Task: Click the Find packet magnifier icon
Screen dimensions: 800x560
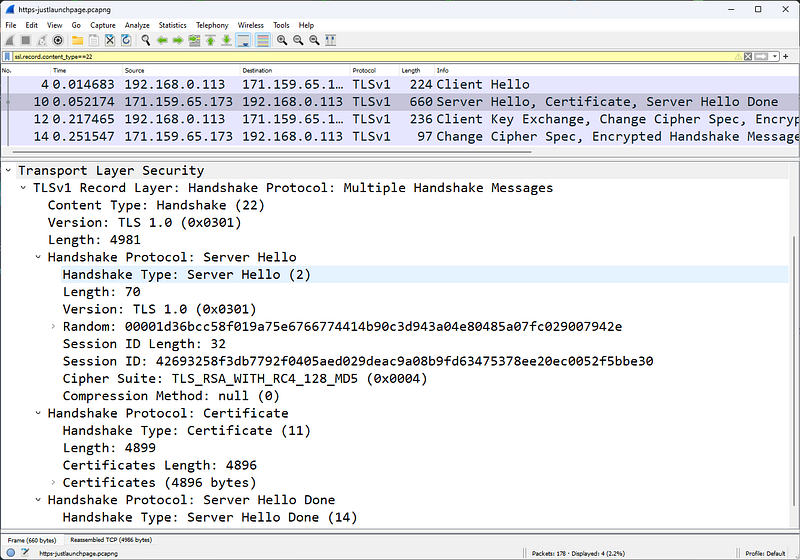Action: click(x=146, y=40)
